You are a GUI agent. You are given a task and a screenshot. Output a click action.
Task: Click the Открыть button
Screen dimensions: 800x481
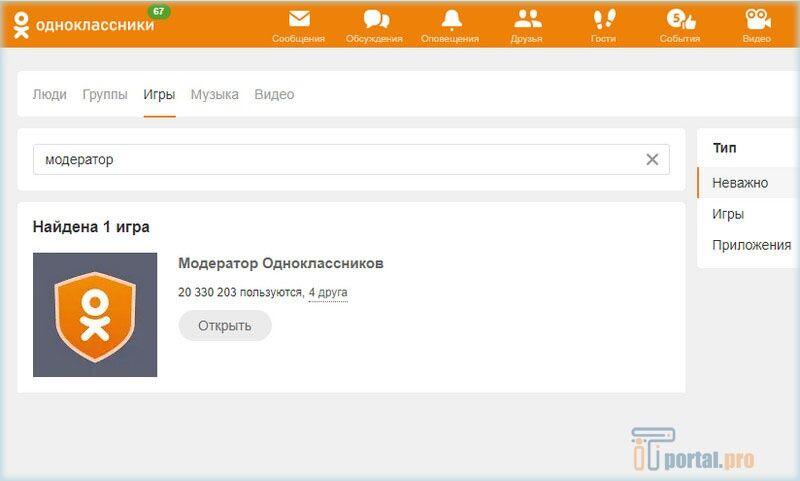tap(224, 325)
